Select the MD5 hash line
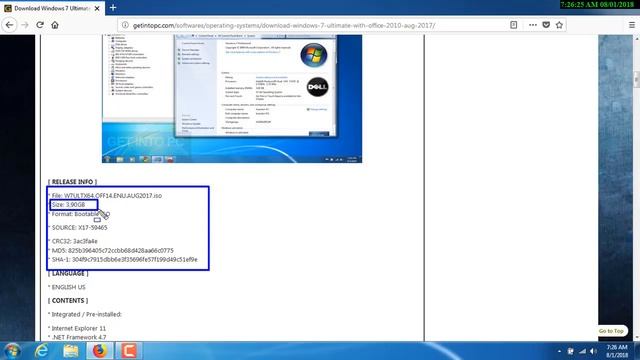This screenshot has height=360, width=640. point(112,250)
